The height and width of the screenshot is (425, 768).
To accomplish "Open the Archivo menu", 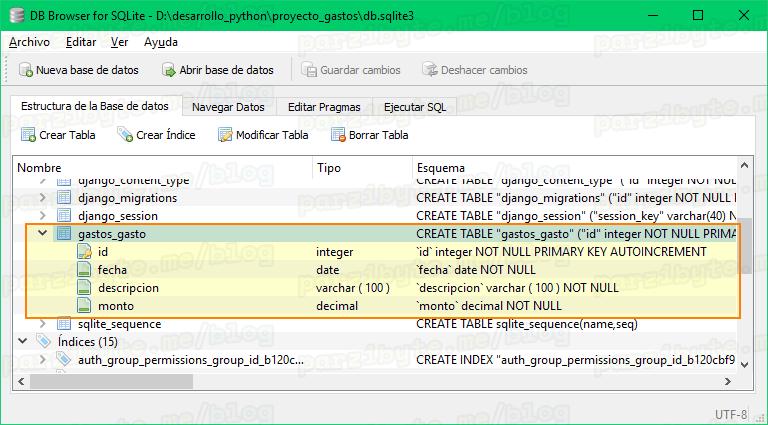I will (x=29, y=42).
